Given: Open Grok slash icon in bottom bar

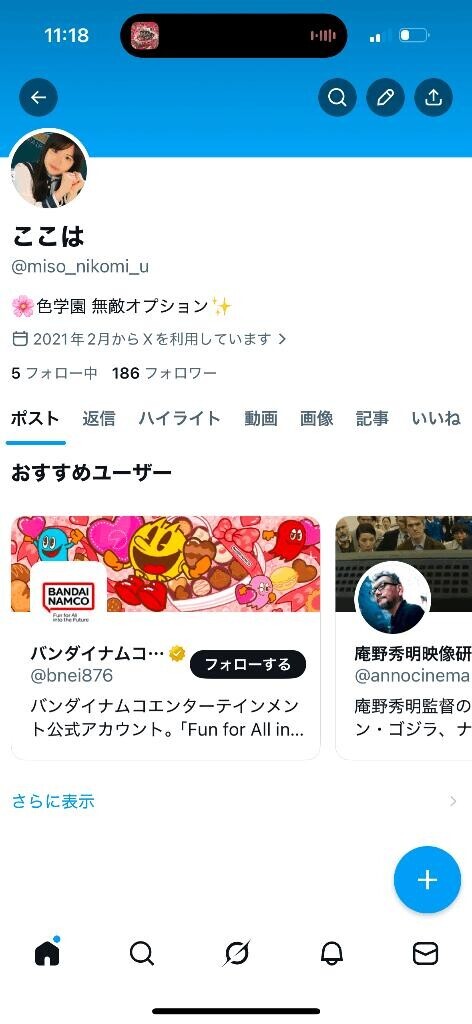Looking at the screenshot, I should [236, 954].
